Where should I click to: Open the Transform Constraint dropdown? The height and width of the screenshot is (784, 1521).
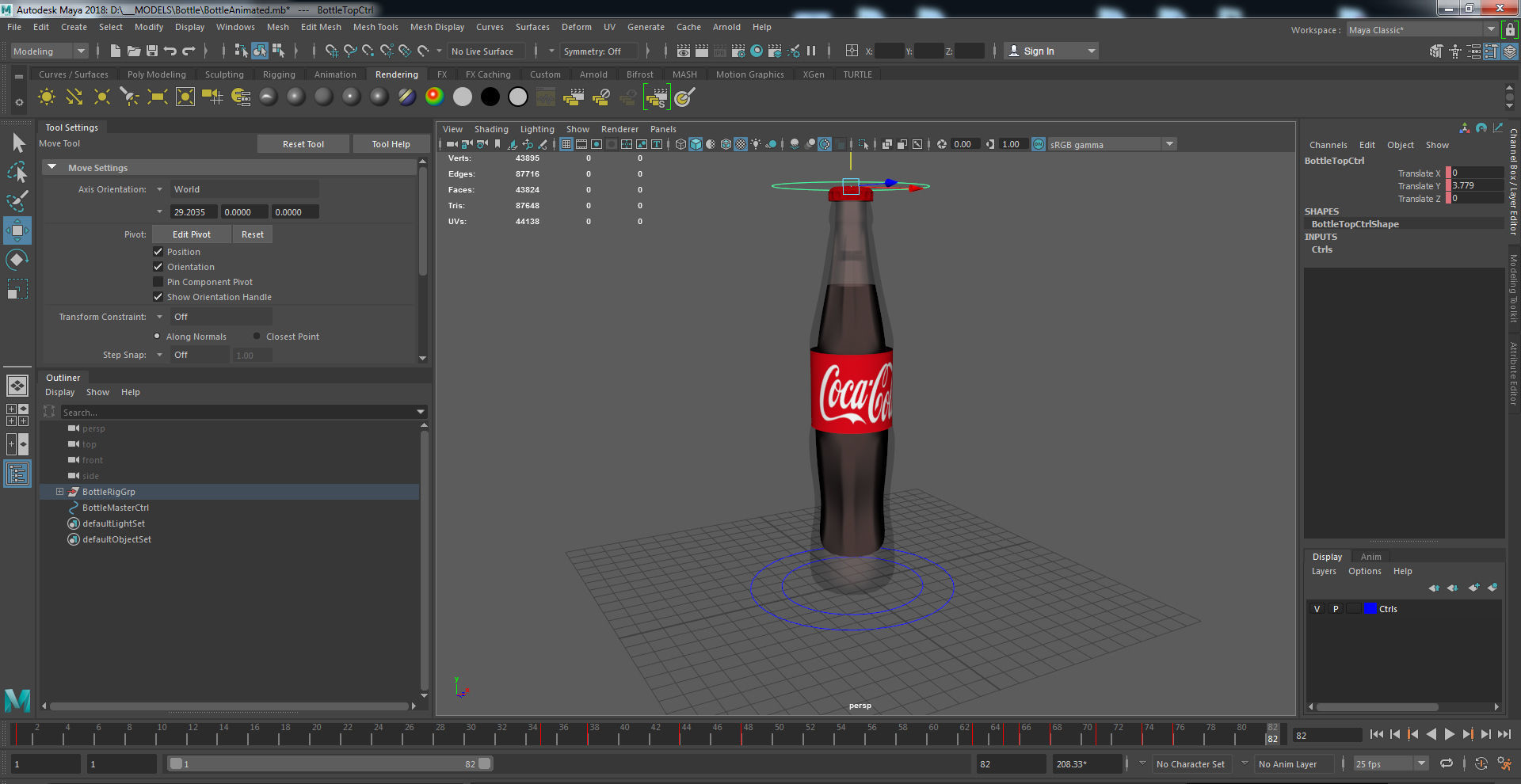tap(220, 317)
